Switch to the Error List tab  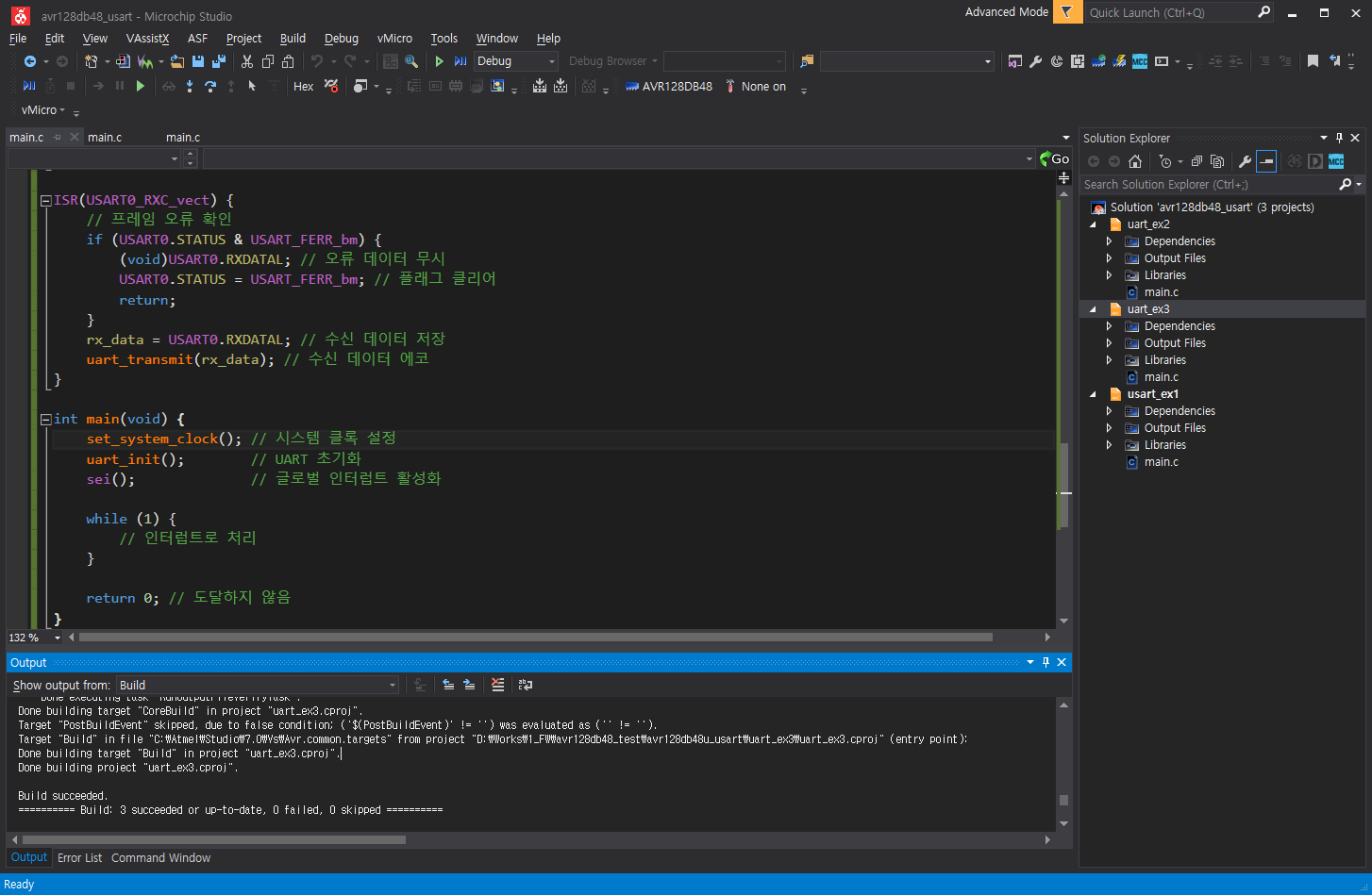point(79,858)
